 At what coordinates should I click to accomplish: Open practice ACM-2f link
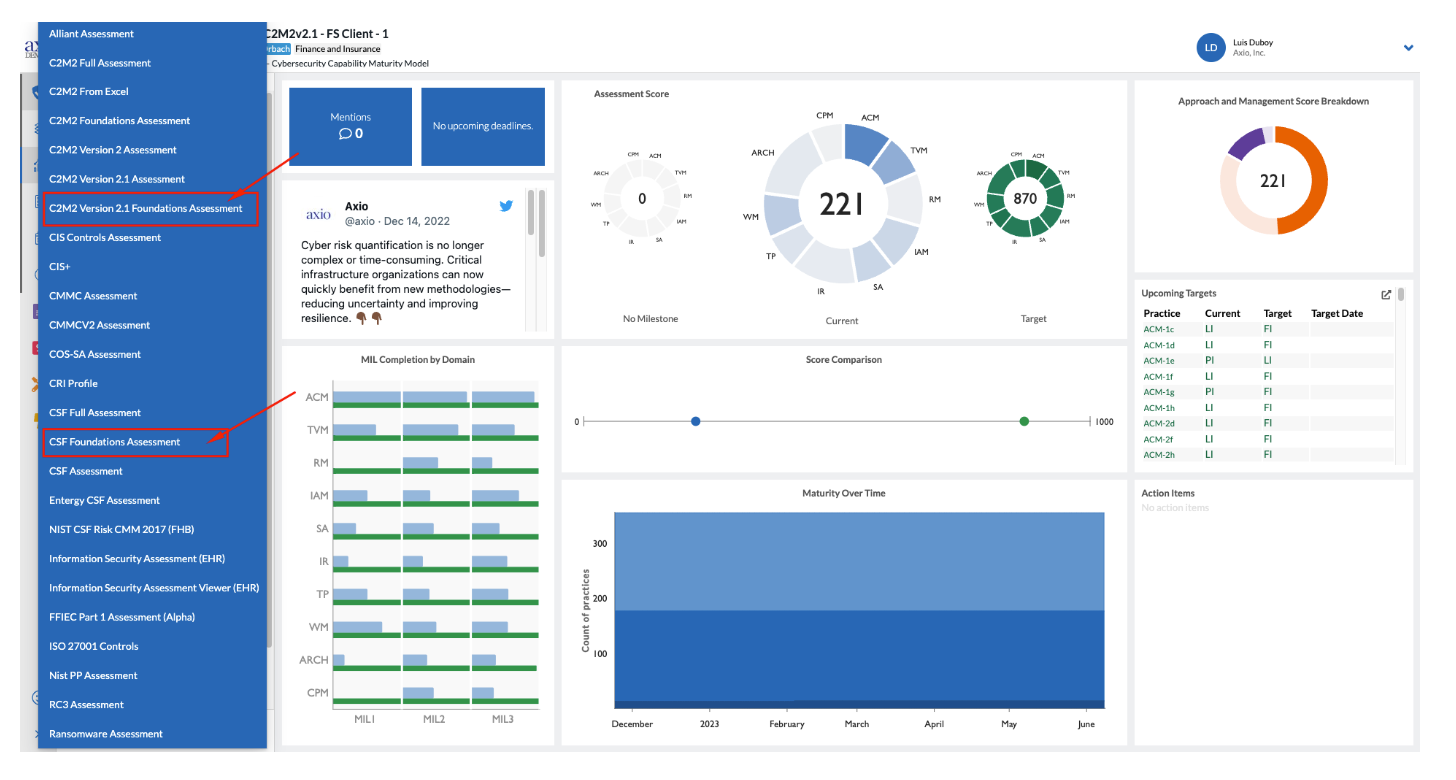[x=1159, y=439]
